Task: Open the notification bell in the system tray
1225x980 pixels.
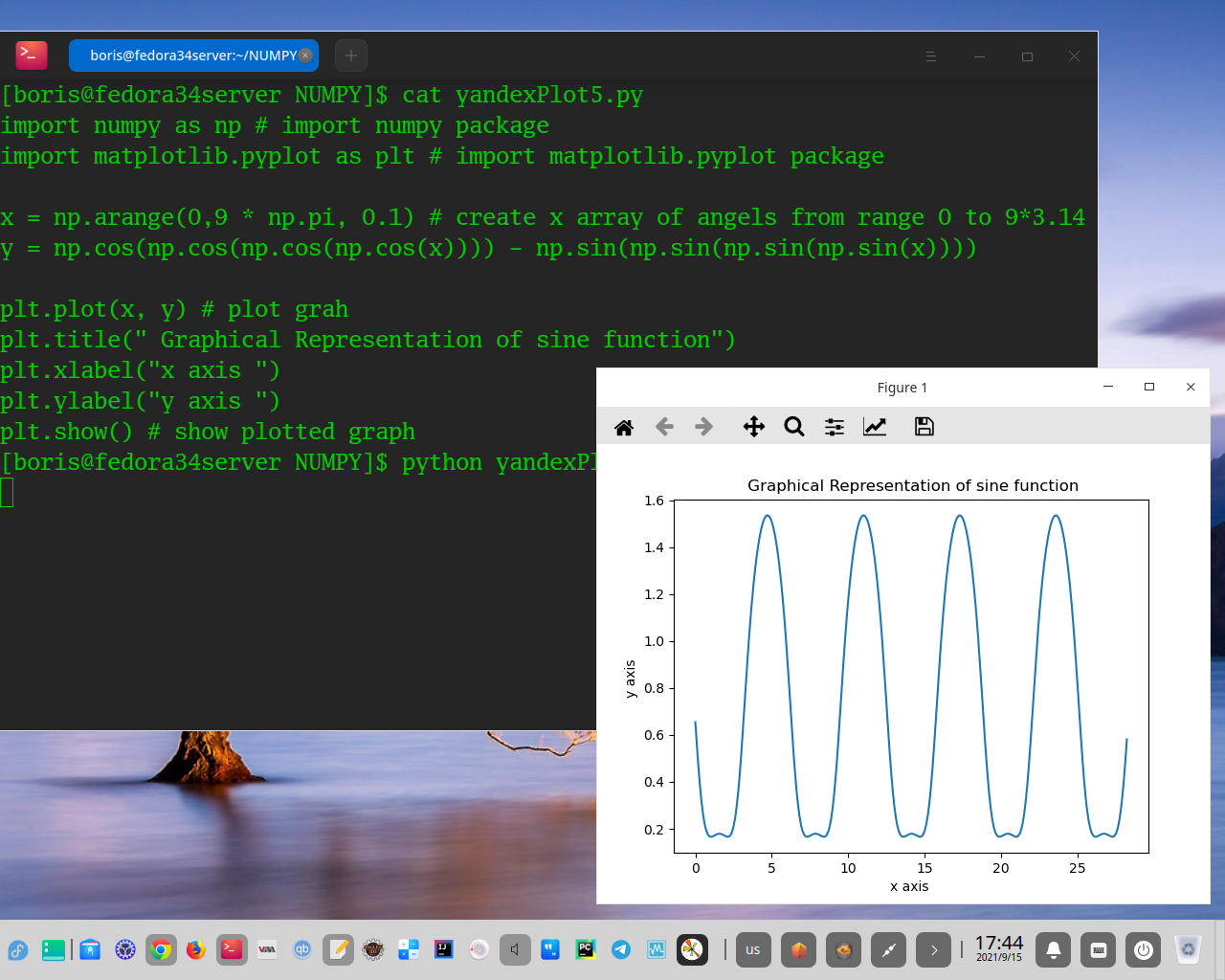Action: 1053,950
